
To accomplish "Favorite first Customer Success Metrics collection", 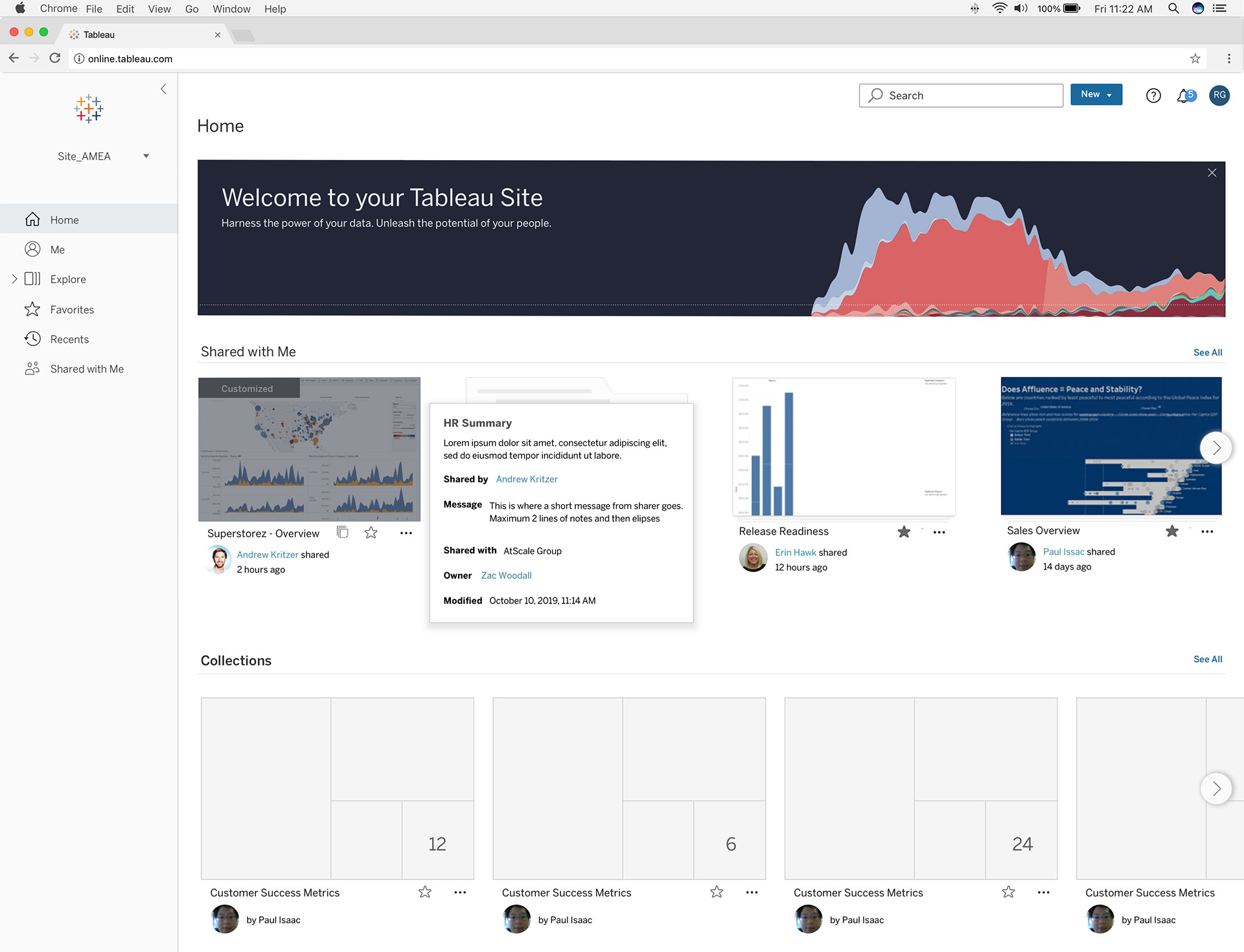I will click(425, 892).
